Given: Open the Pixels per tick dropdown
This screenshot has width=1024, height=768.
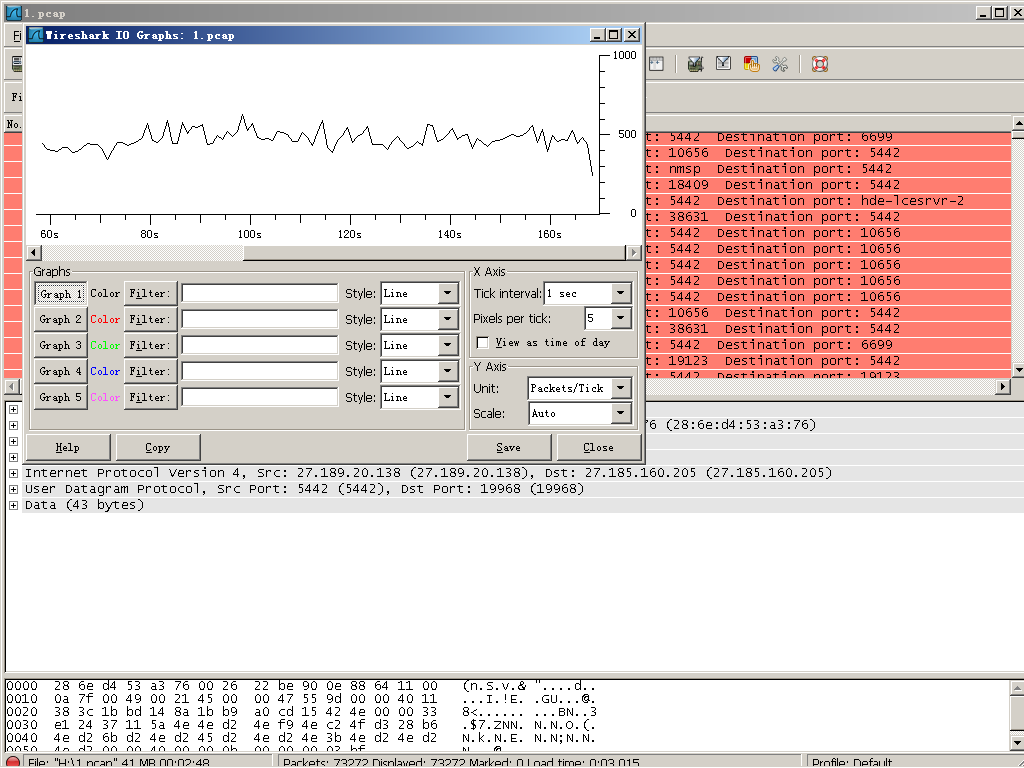Looking at the screenshot, I should coord(620,319).
